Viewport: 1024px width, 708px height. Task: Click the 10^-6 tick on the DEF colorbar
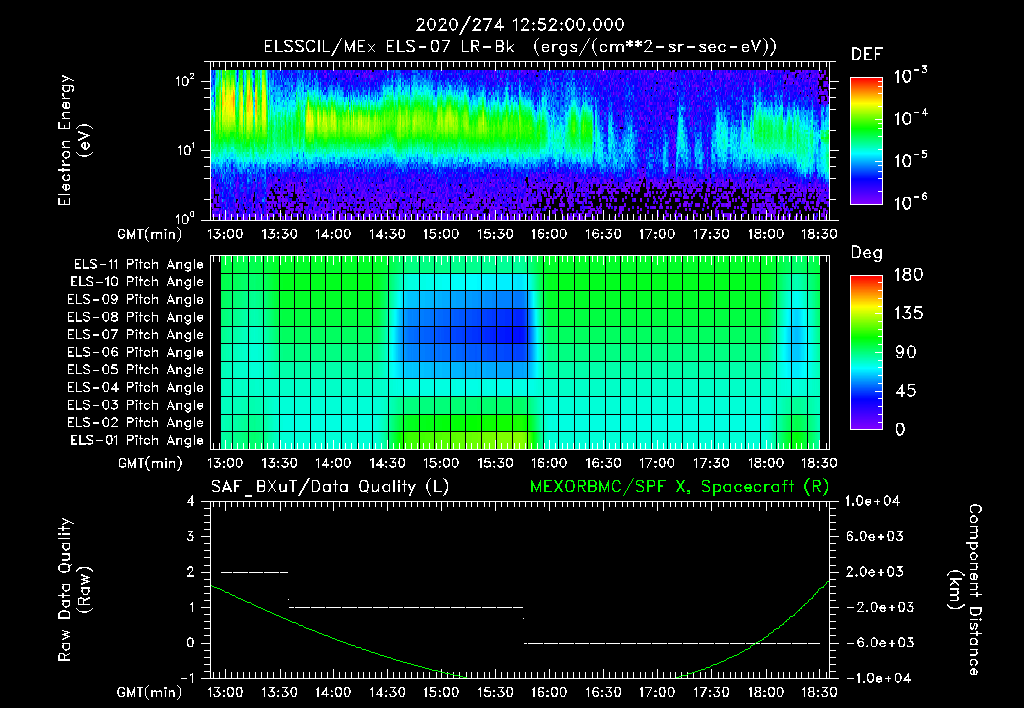coord(911,202)
